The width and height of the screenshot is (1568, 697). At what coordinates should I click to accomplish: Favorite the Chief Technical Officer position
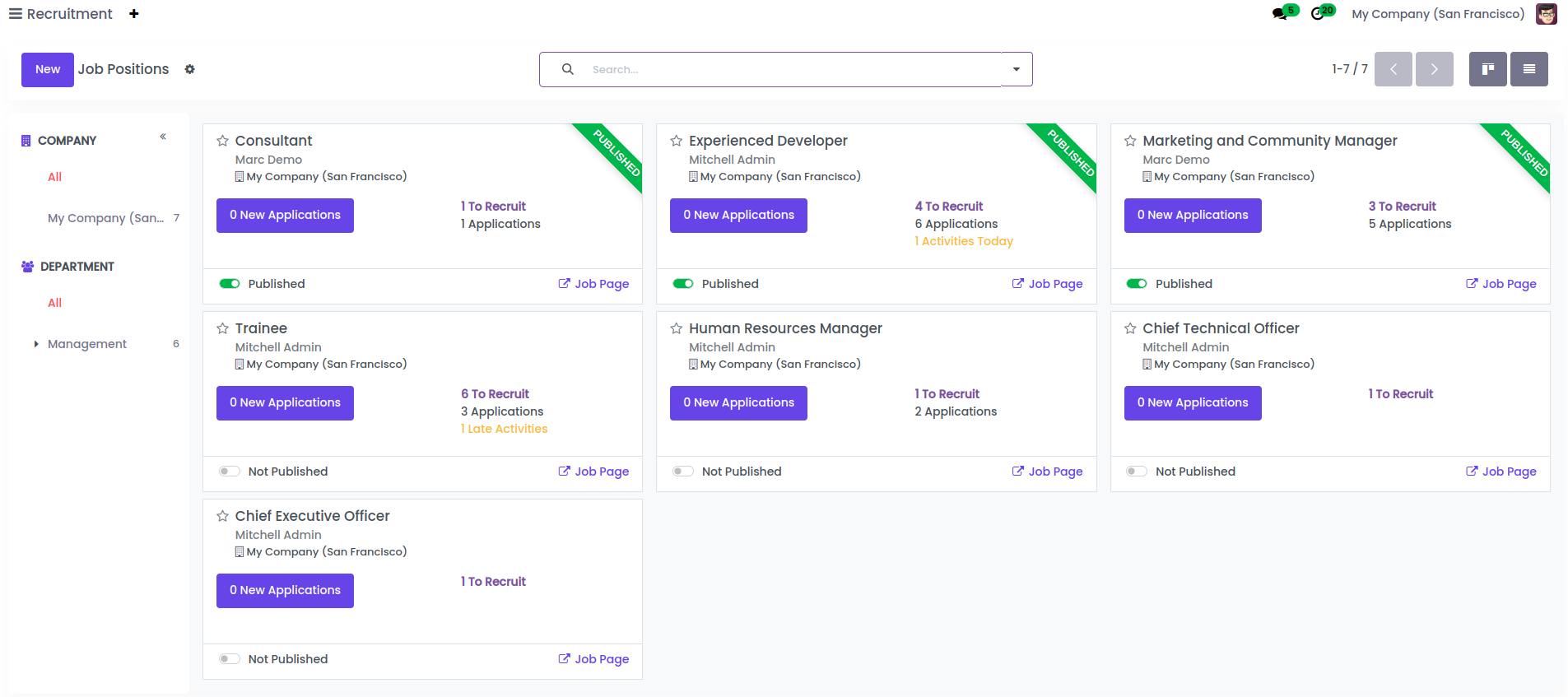(1130, 328)
